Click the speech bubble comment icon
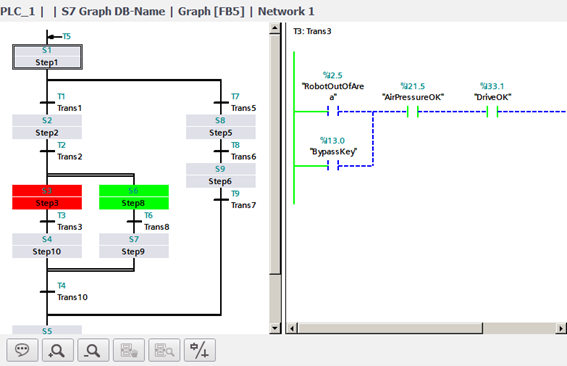 pyautogui.click(x=22, y=350)
